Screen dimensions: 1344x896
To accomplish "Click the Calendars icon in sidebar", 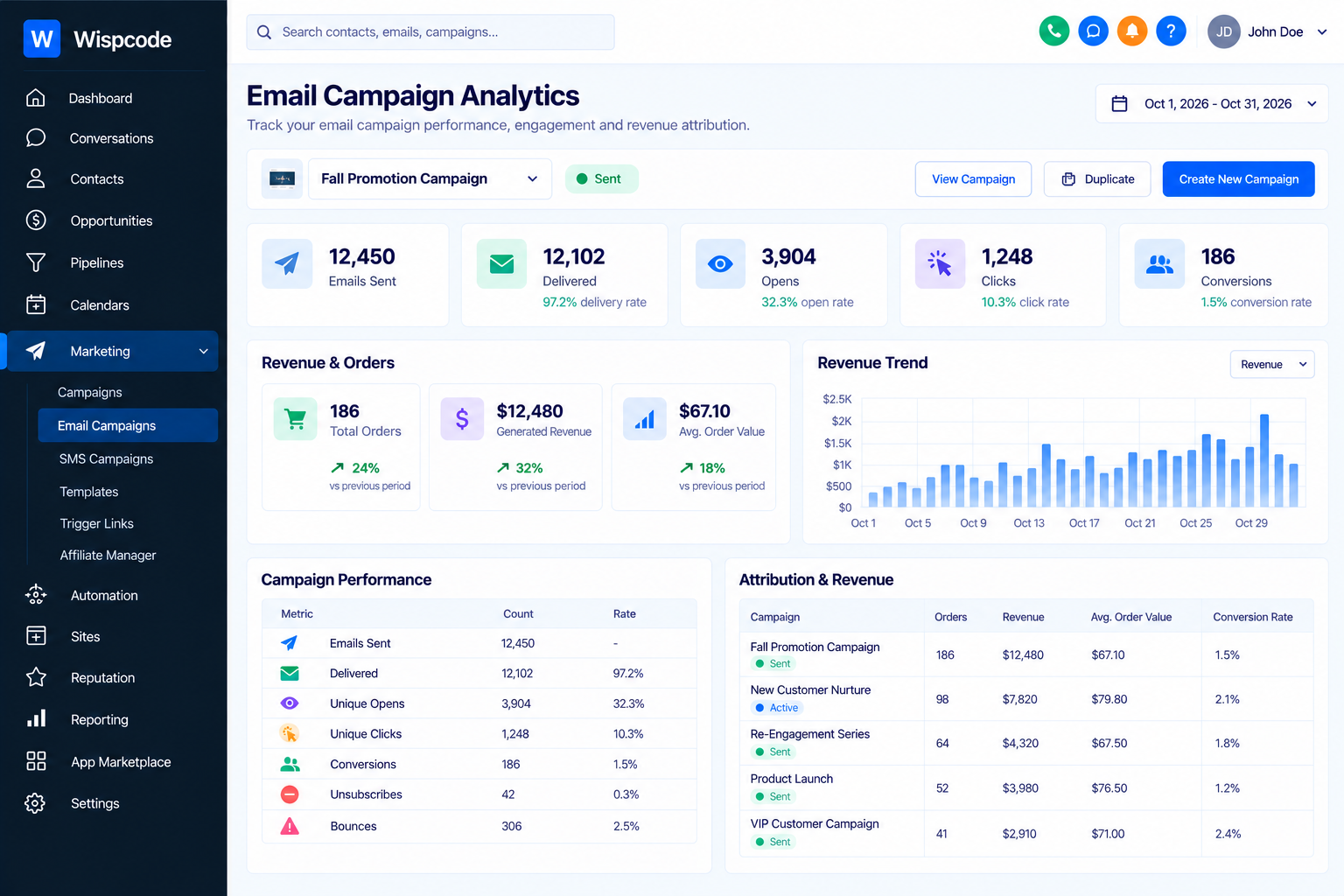I will coord(36,304).
